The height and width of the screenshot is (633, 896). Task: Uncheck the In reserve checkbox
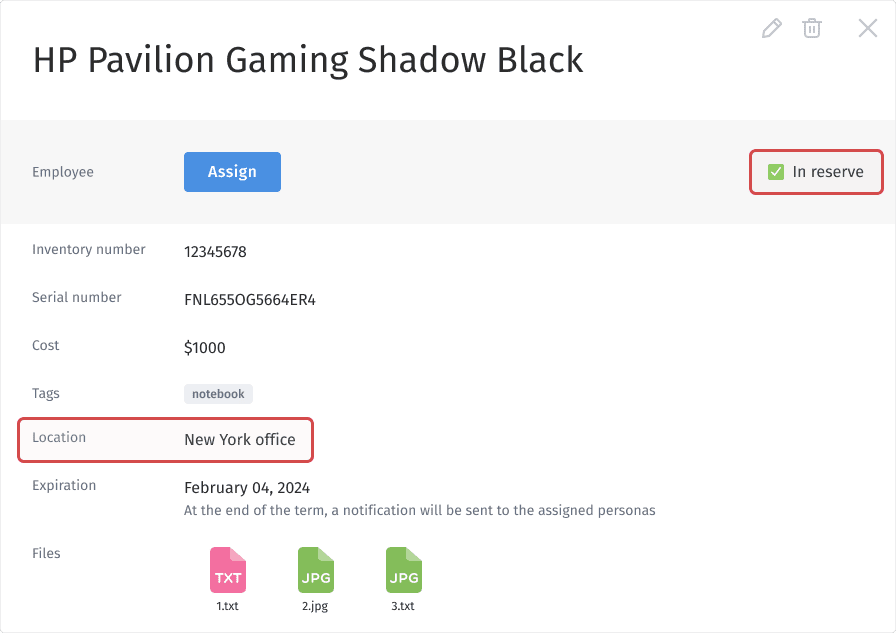click(776, 172)
